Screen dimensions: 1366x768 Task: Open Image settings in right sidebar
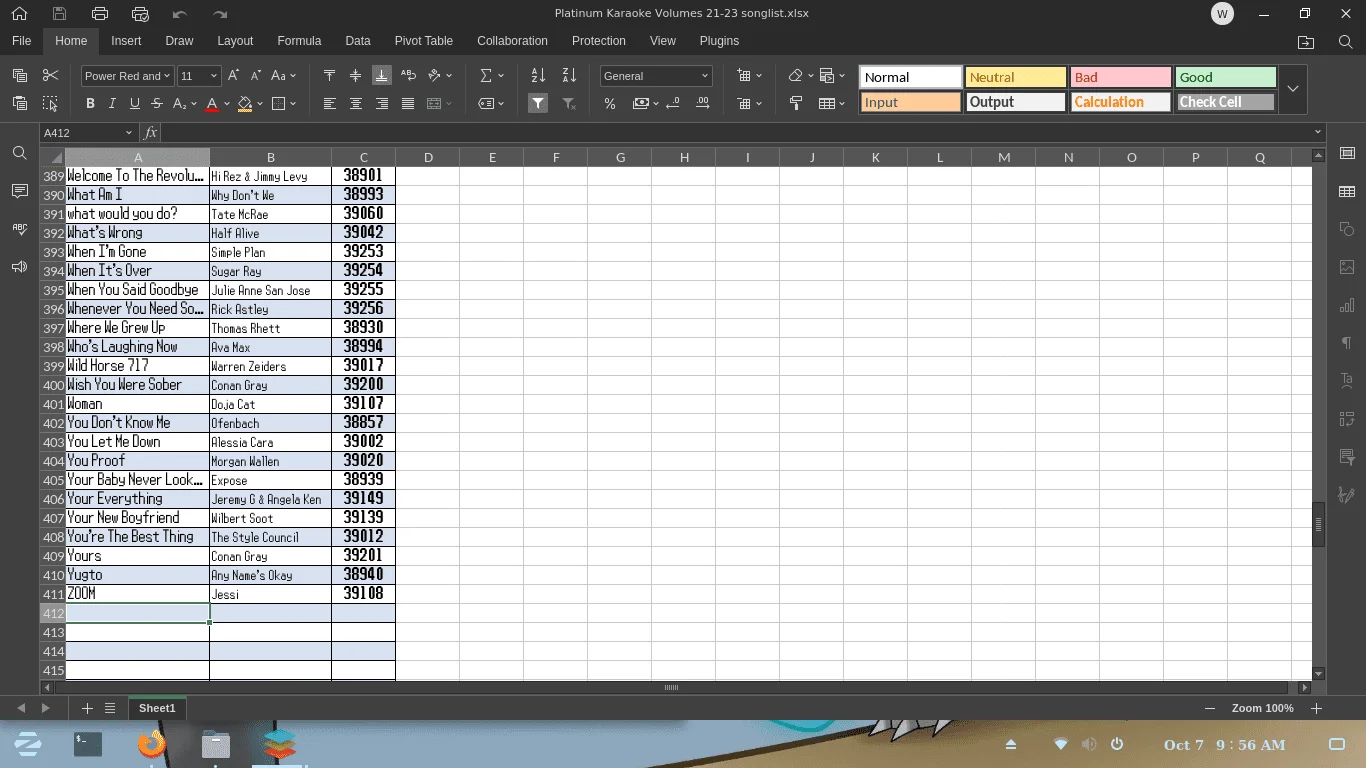click(x=1347, y=267)
